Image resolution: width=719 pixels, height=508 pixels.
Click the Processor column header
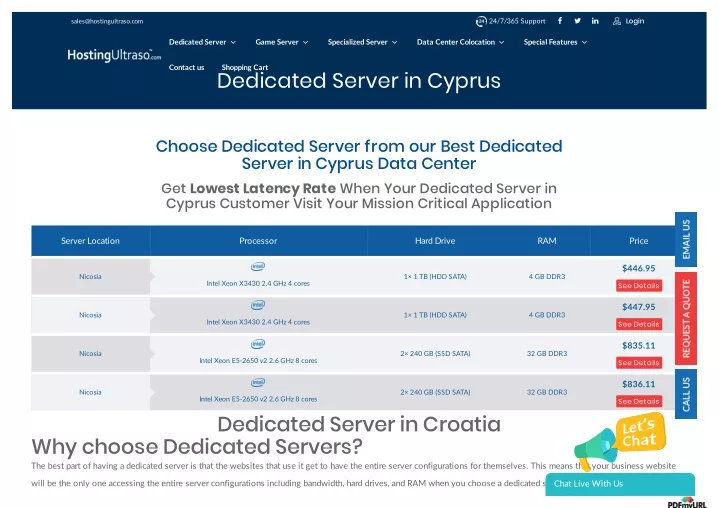click(x=258, y=241)
